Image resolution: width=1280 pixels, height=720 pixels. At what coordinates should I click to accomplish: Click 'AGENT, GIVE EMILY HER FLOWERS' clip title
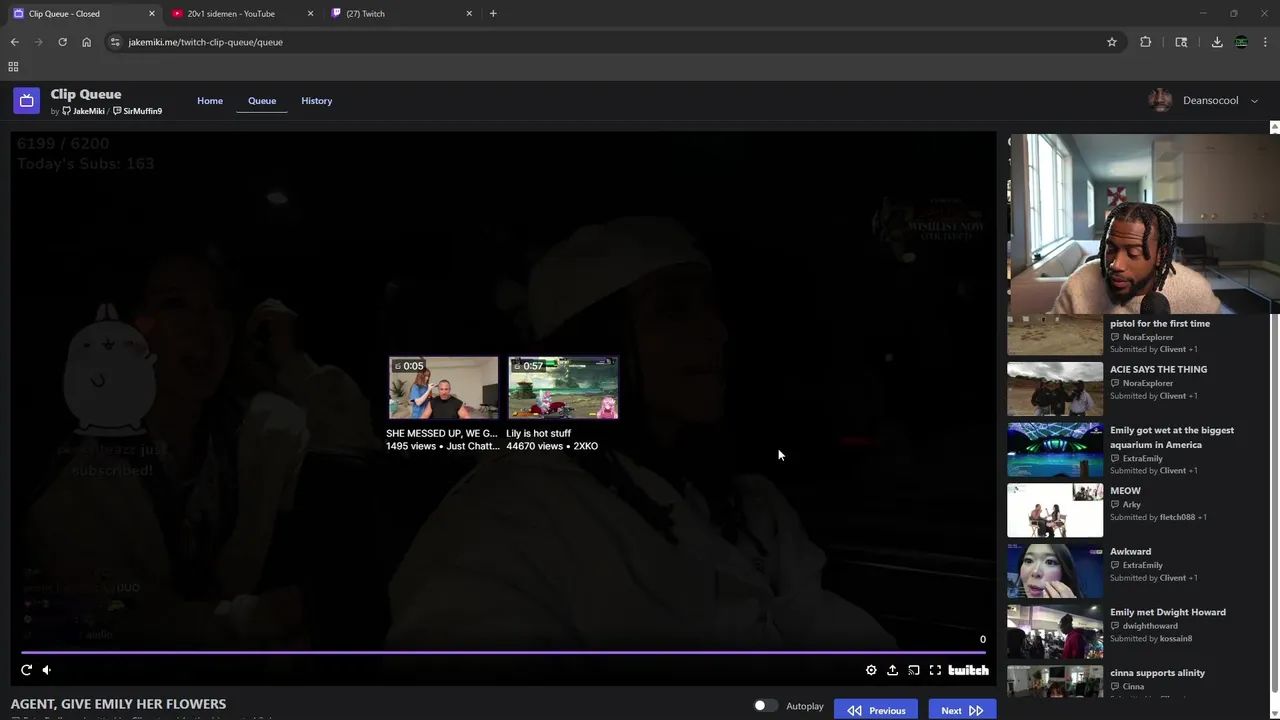(118, 704)
